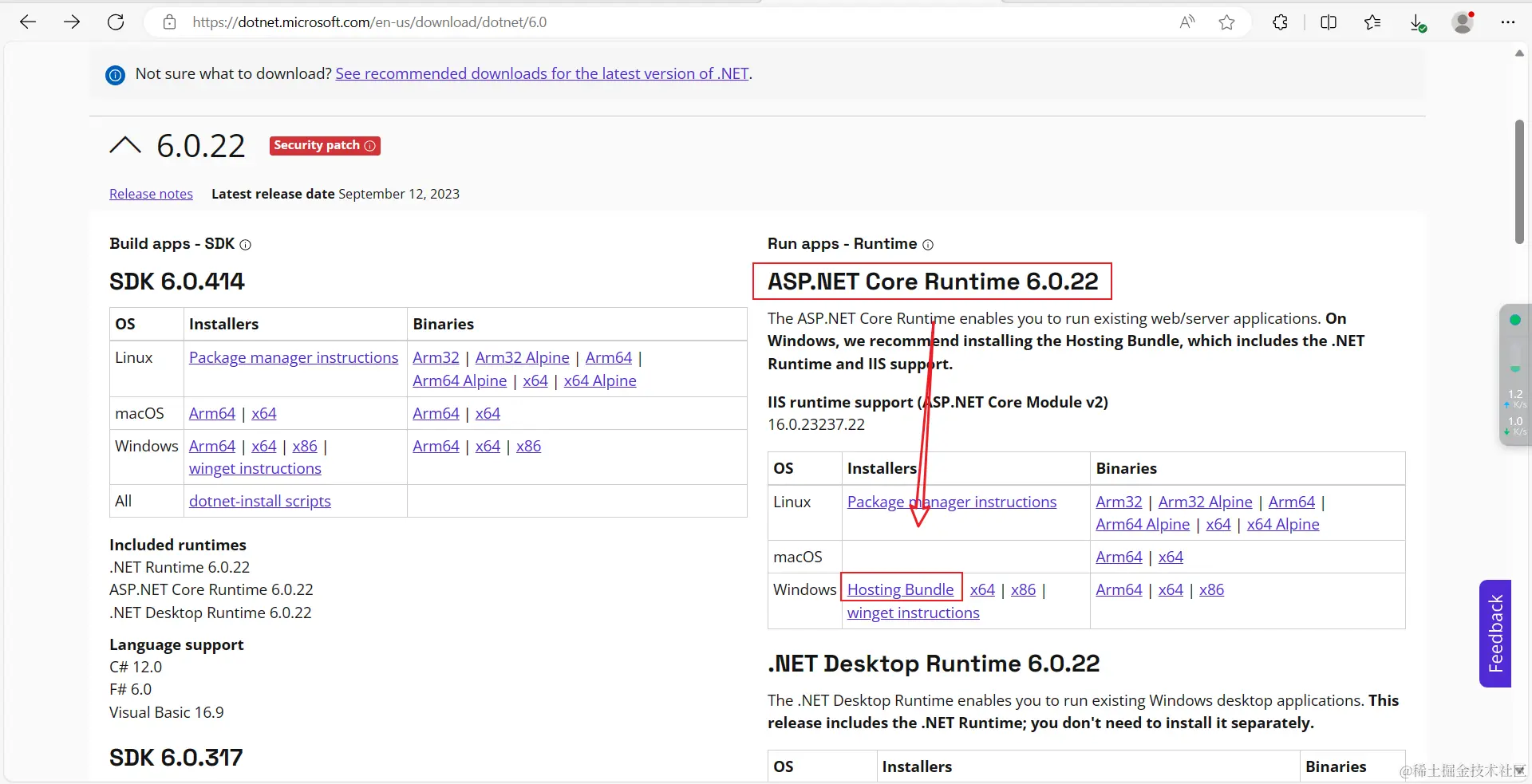Open the Read aloud tool
This screenshot has height=784, width=1532.
pos(1187,22)
